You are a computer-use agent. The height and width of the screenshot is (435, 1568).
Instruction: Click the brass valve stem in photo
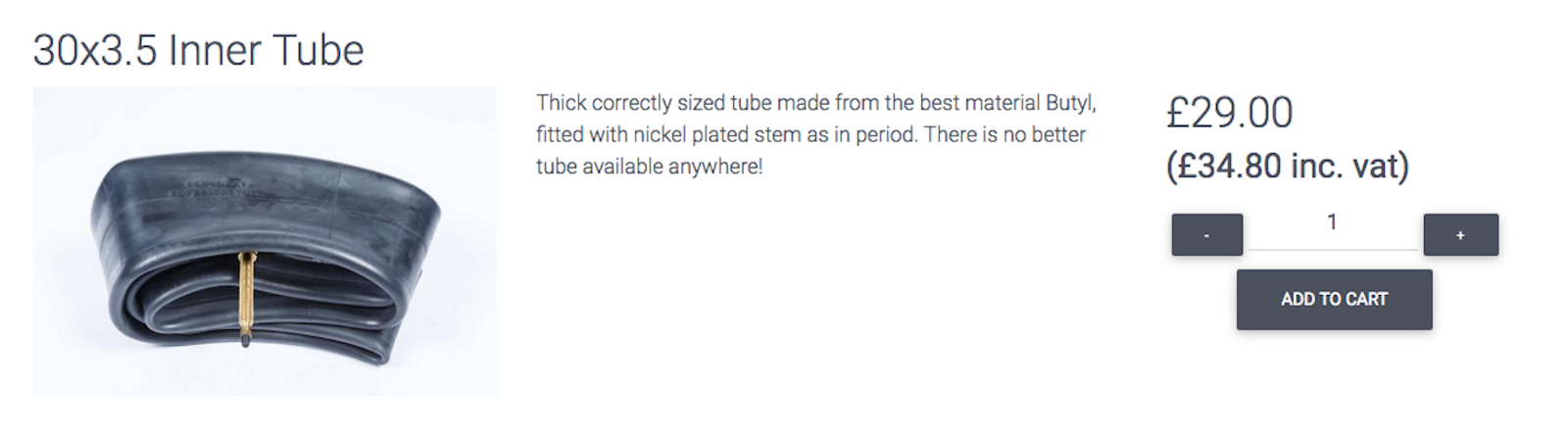coord(245,296)
